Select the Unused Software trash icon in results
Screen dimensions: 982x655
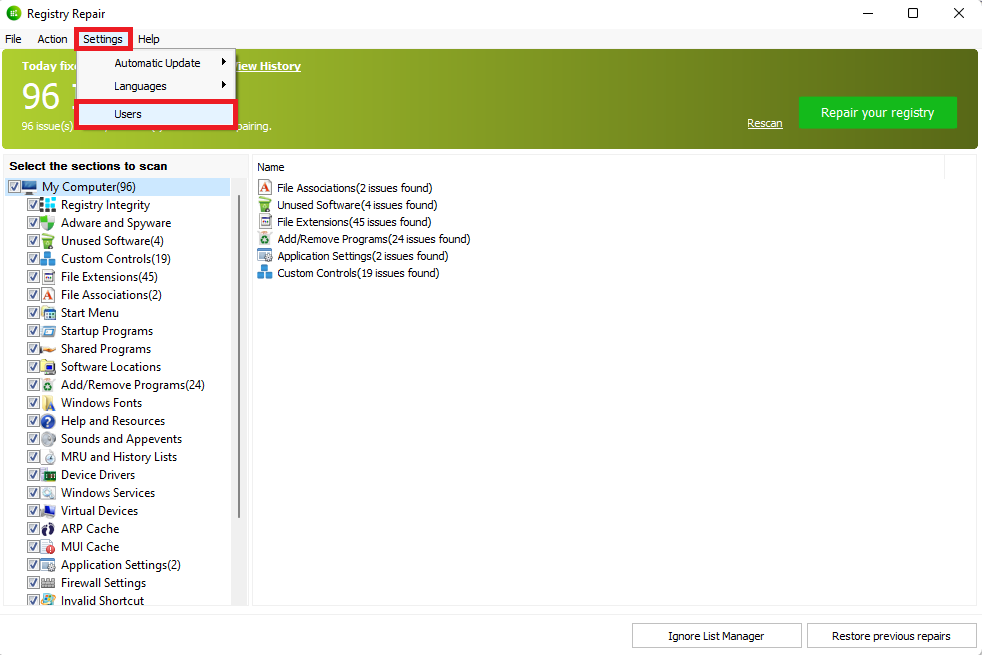coord(265,205)
